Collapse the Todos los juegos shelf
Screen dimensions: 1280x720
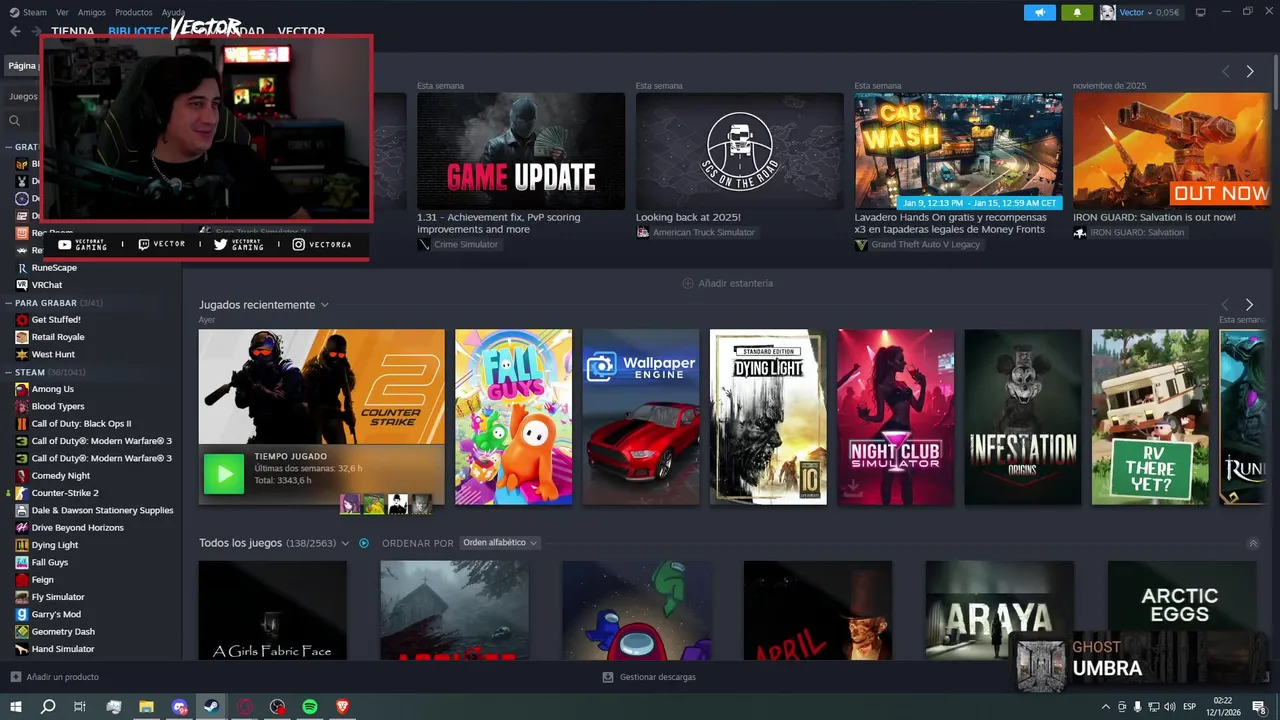pyautogui.click(x=1253, y=543)
